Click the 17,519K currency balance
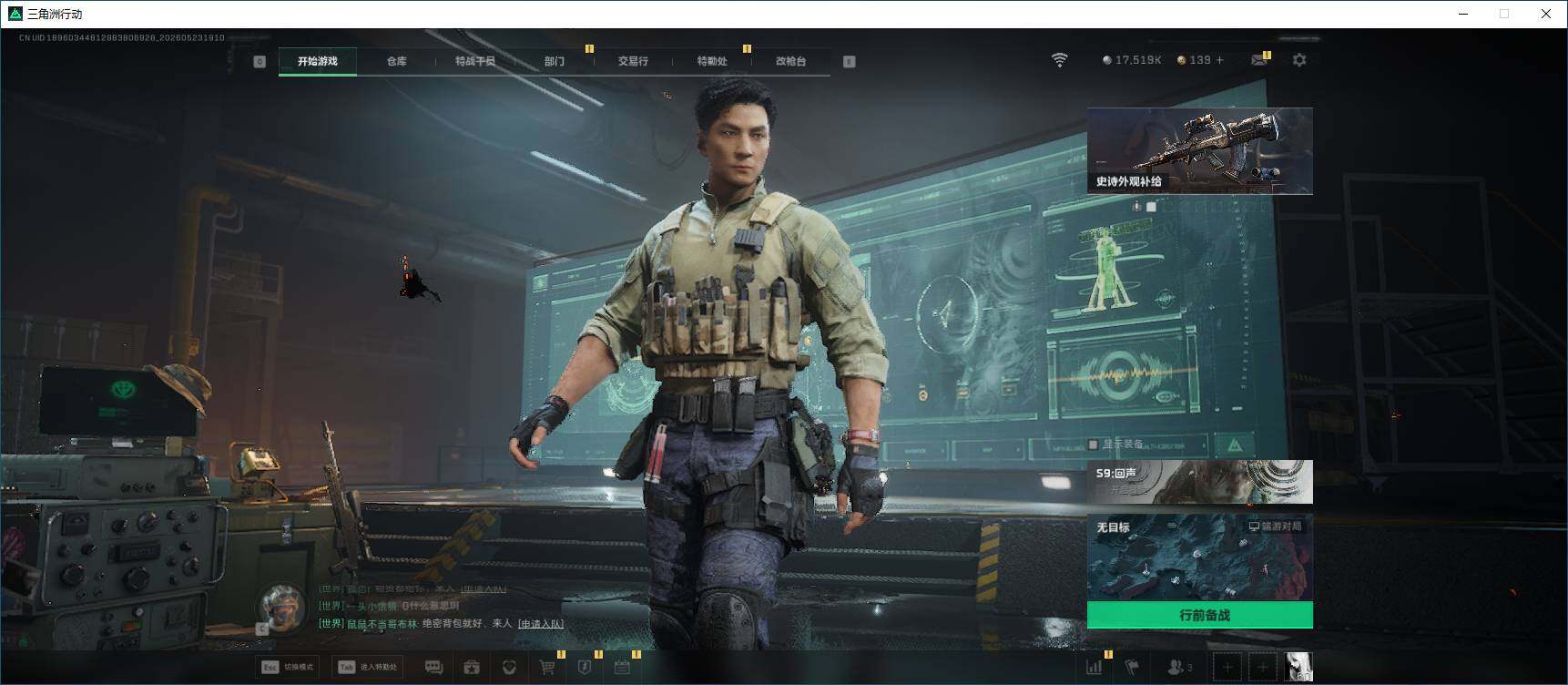 click(1132, 60)
